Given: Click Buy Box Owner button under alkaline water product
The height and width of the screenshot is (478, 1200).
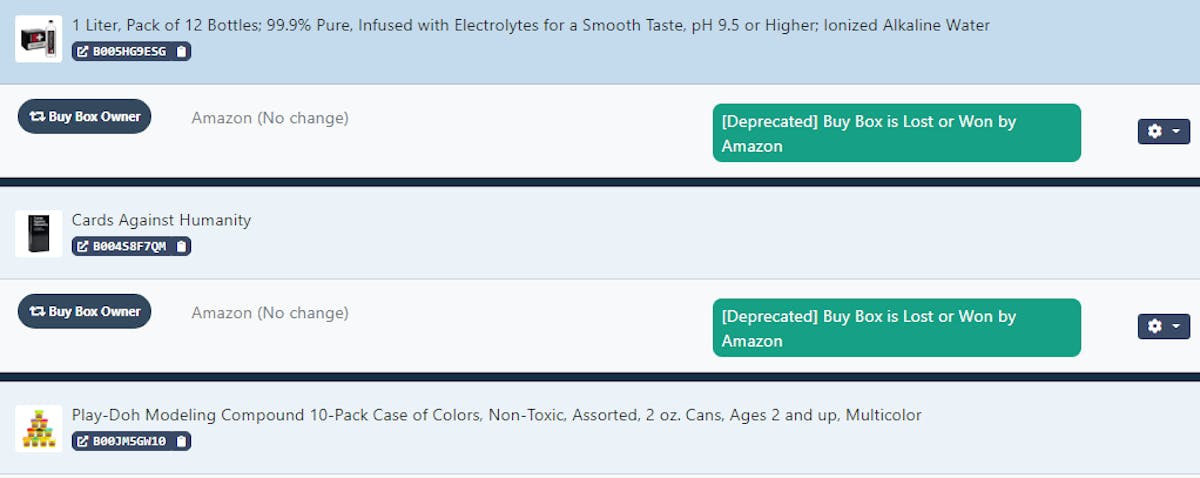Looking at the screenshot, I should point(84,116).
